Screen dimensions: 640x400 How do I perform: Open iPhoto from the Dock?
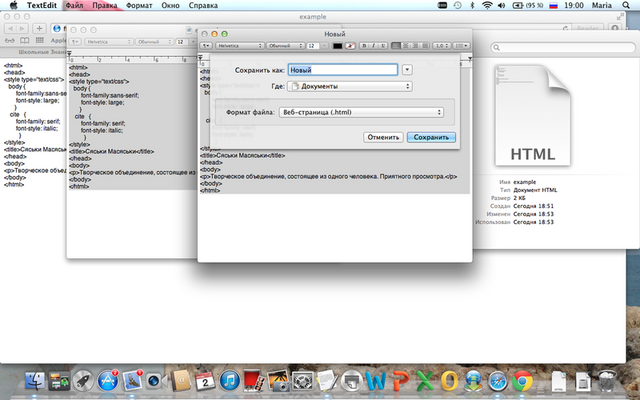tap(278, 382)
